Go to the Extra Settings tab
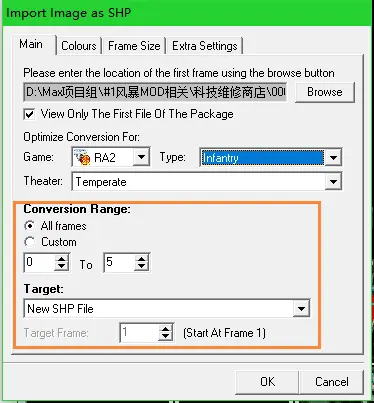Viewport: 374px width, 403px height. [x=205, y=46]
